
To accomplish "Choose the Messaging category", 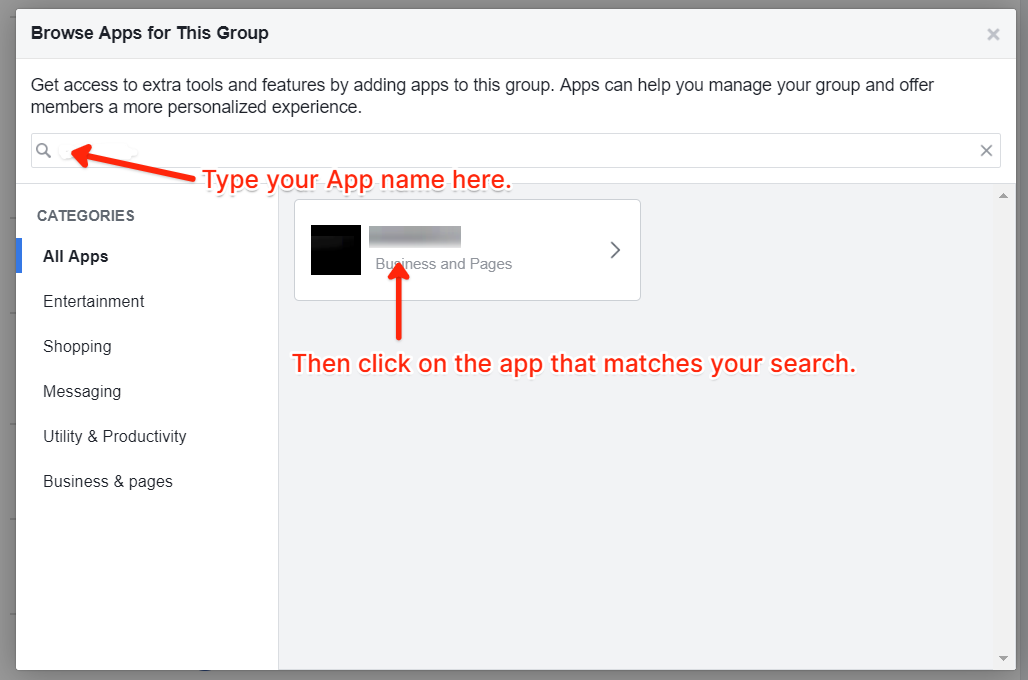I will 82,391.
